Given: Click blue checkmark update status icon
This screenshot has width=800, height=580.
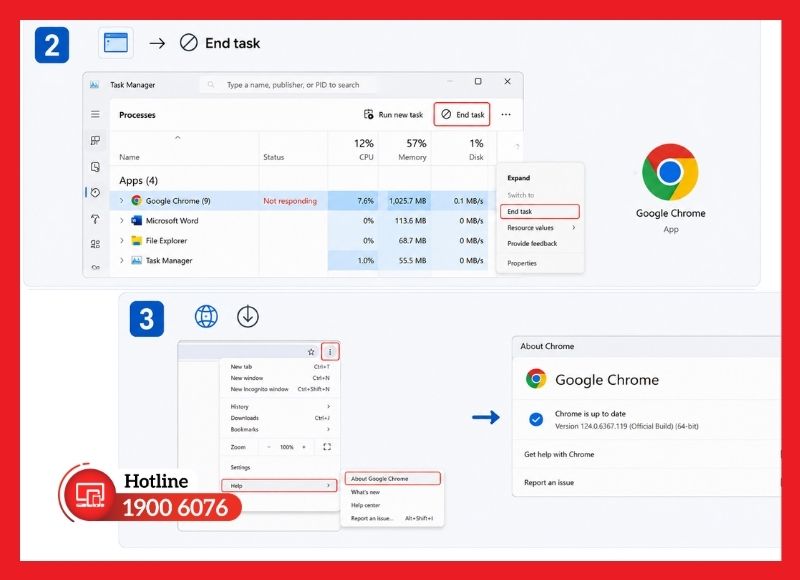Looking at the screenshot, I should click(x=536, y=419).
